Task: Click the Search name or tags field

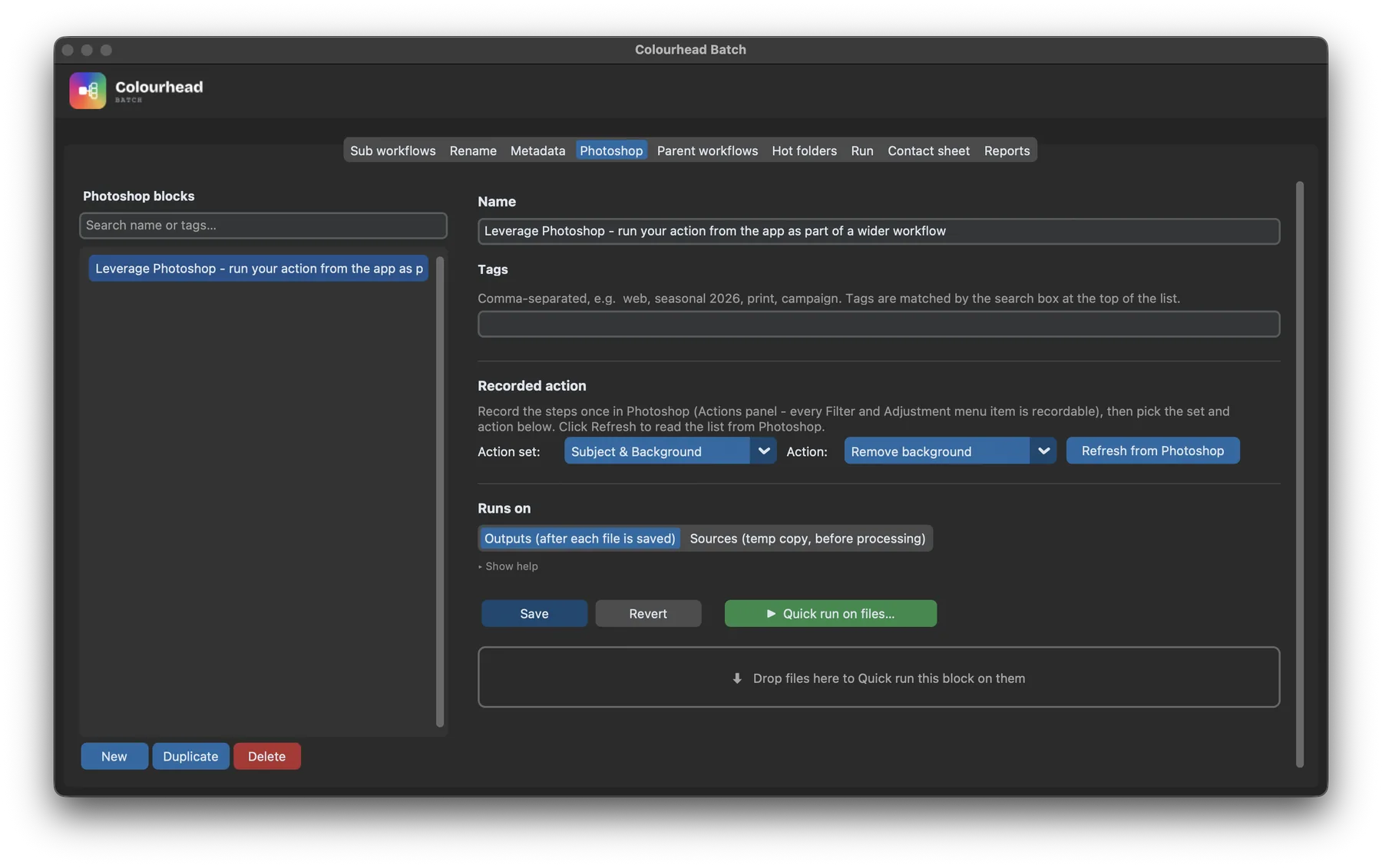Action: [x=263, y=226]
